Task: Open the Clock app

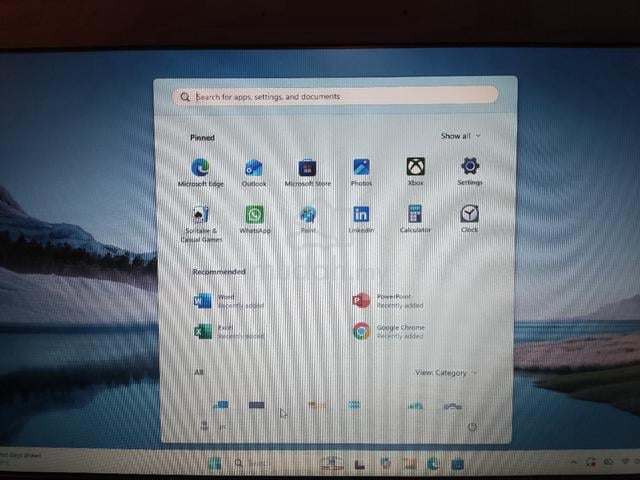Action: click(x=469, y=218)
